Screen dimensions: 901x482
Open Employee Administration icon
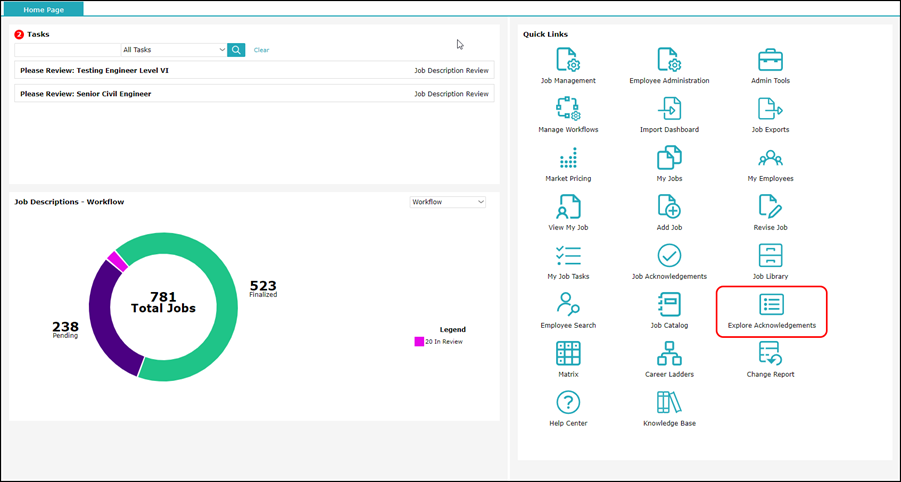[x=669, y=60]
